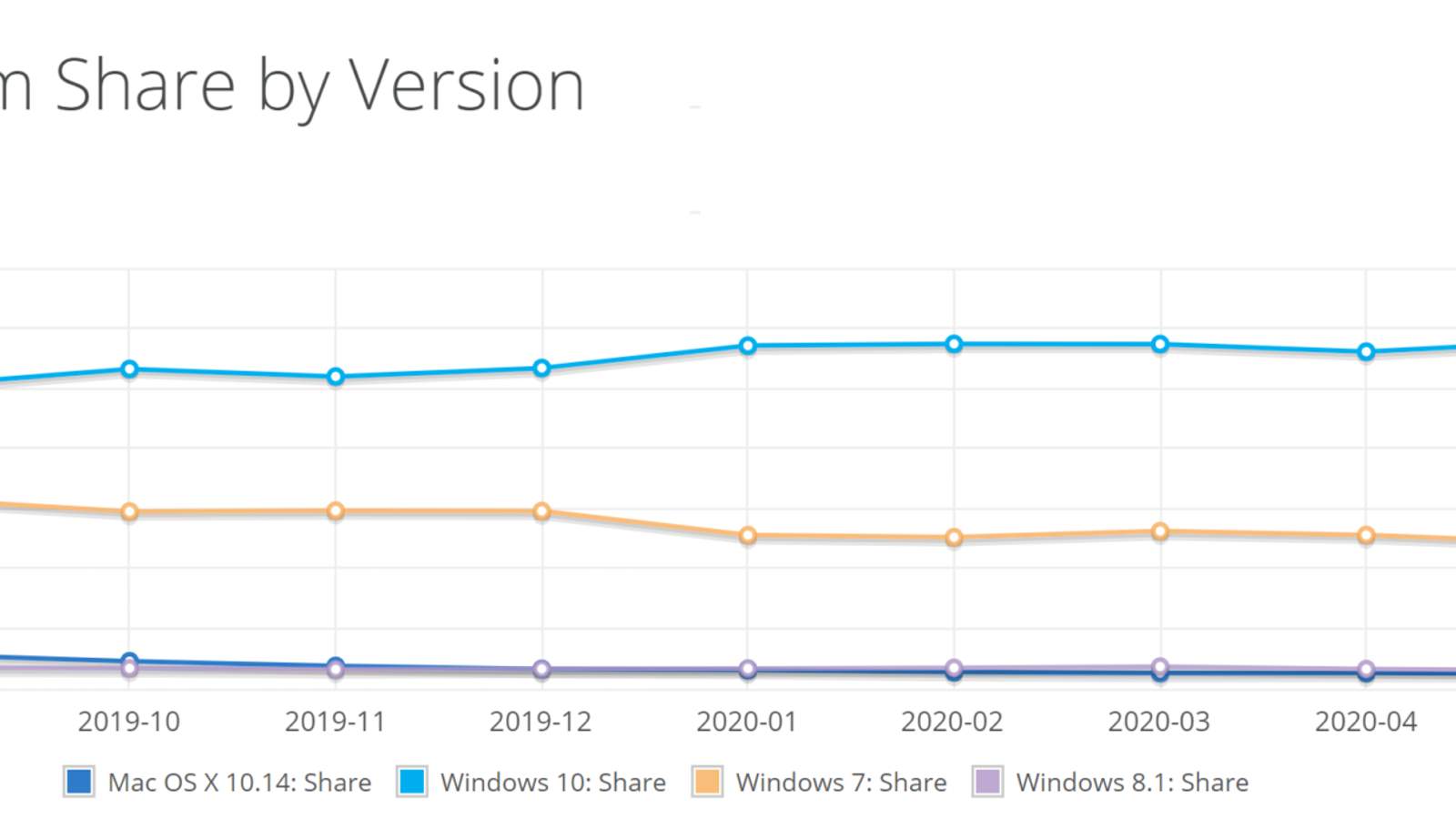This screenshot has height=819, width=1456.
Task: Click the purple Windows 8.1 legend swatch
Action: [x=987, y=782]
